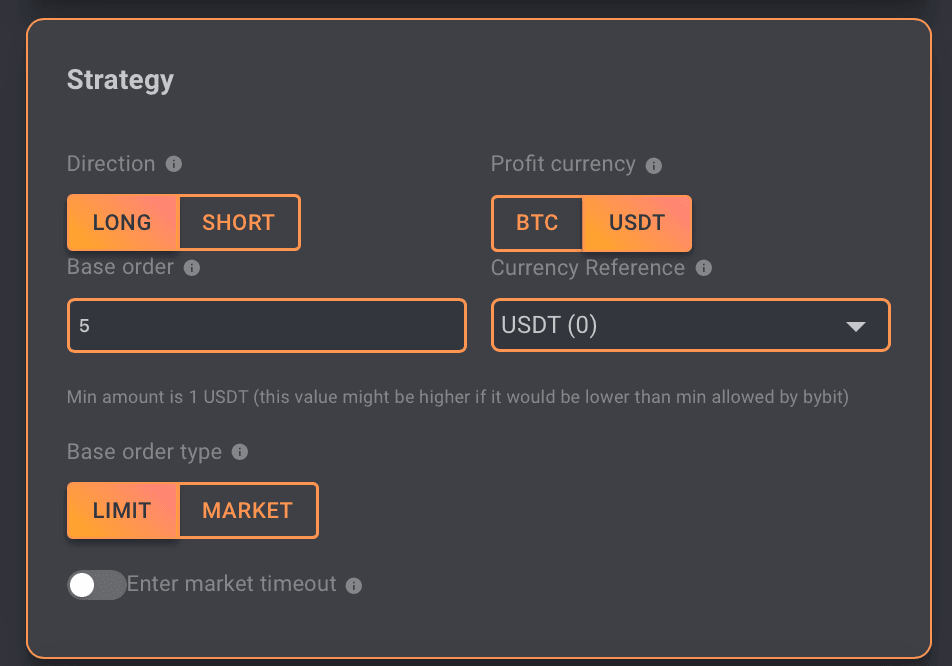The image size is (952, 666).
Task: Select LONG direction
Action: pyautogui.click(x=122, y=222)
